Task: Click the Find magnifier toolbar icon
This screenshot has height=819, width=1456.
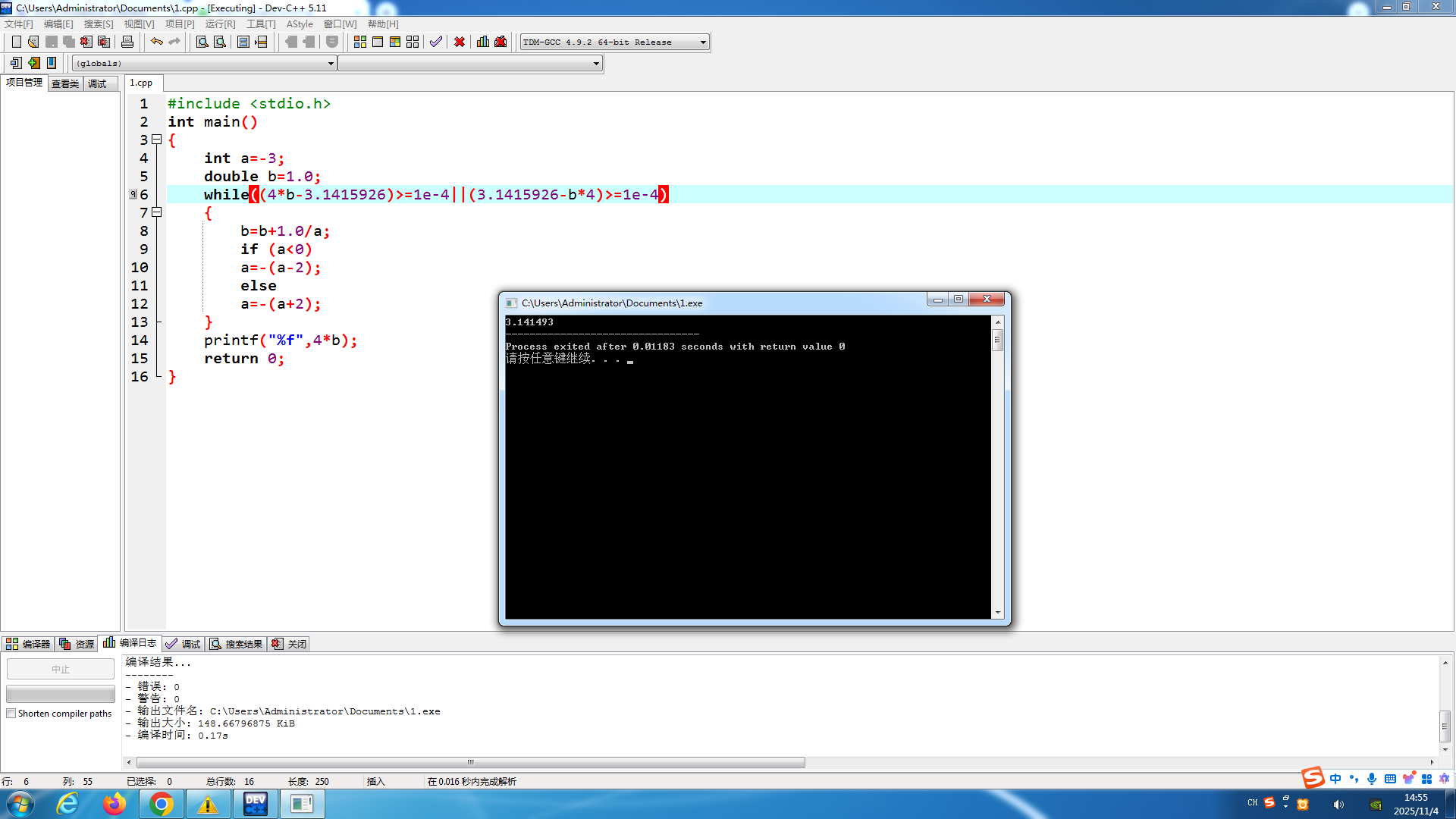Action: tap(202, 42)
